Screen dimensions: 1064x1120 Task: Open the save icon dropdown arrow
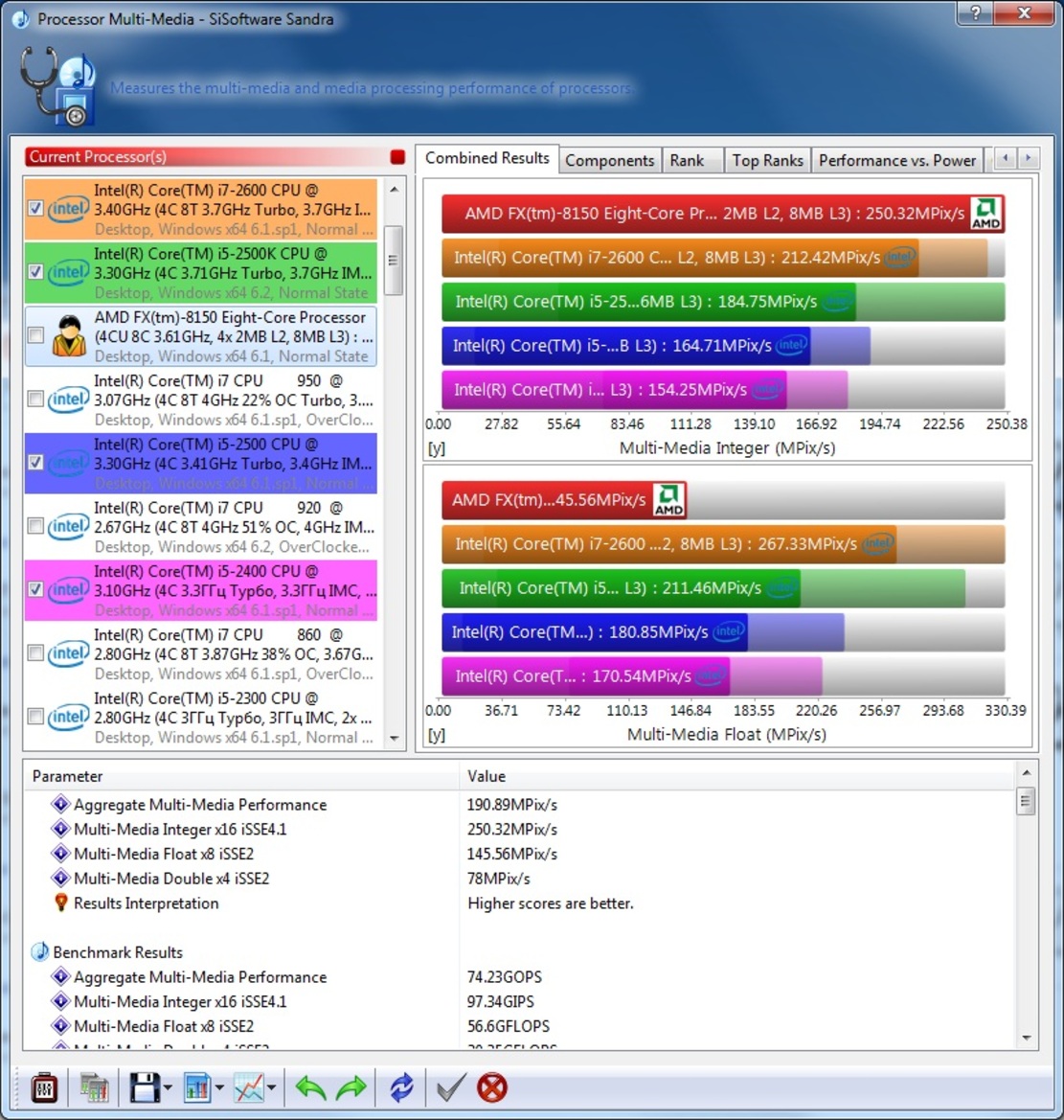(168, 1088)
